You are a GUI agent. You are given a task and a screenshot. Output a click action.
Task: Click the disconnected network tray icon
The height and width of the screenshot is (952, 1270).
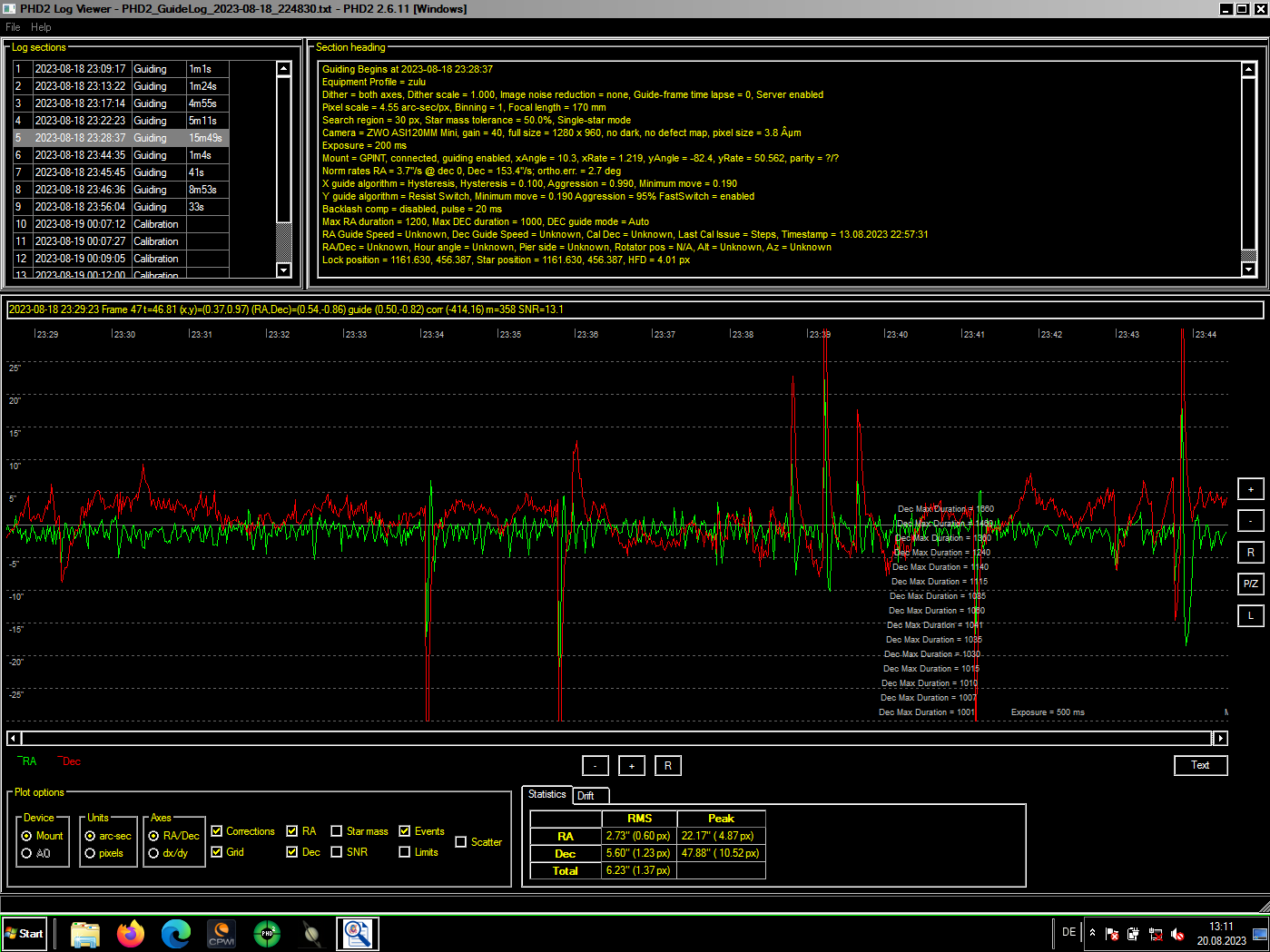tap(1156, 934)
